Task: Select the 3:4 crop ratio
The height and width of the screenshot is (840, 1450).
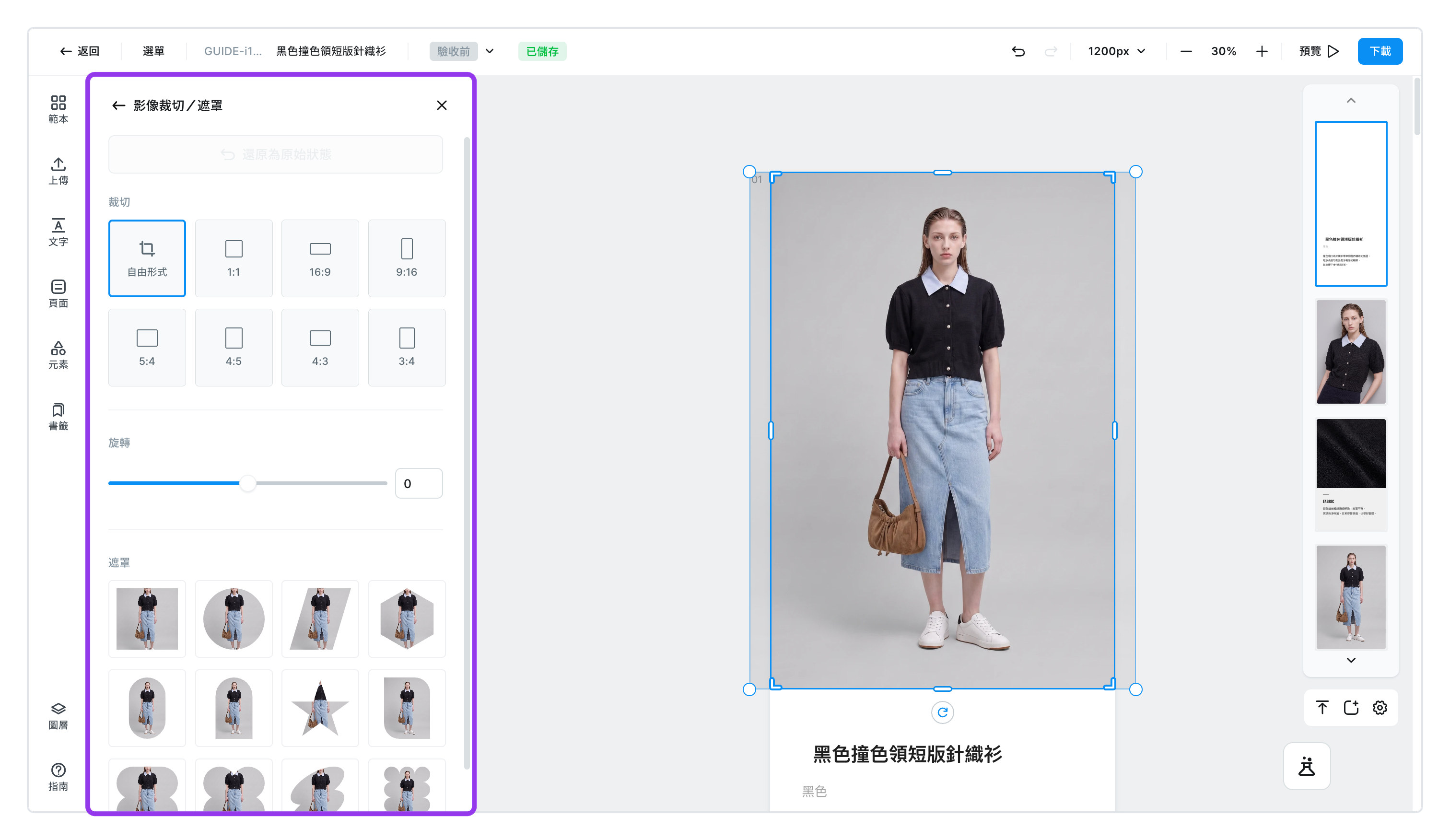Action: pyautogui.click(x=406, y=348)
